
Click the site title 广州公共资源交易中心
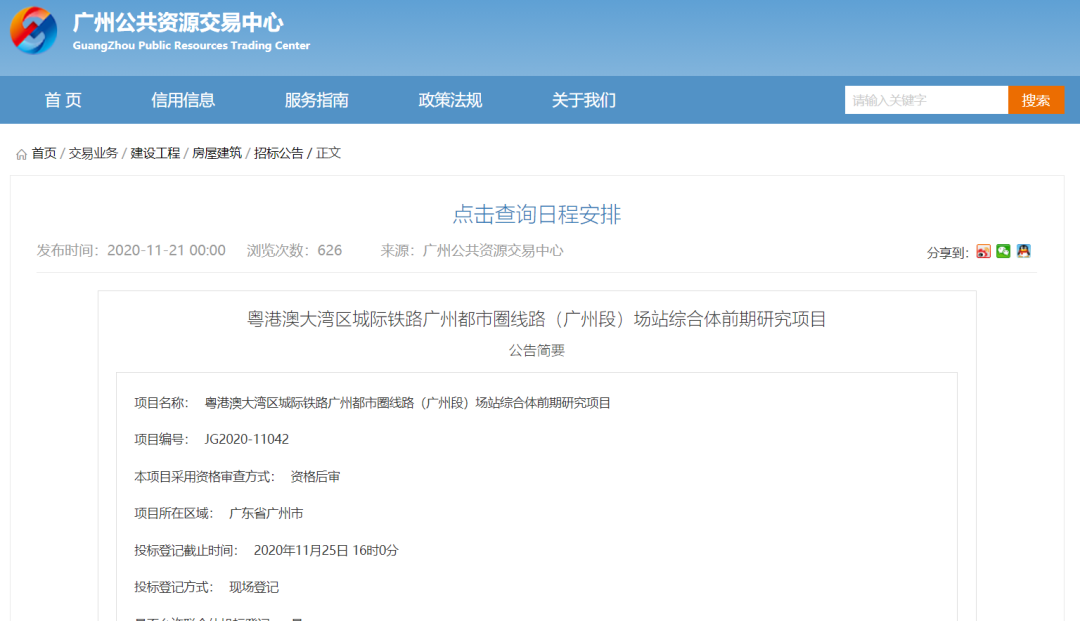pyautogui.click(x=178, y=23)
